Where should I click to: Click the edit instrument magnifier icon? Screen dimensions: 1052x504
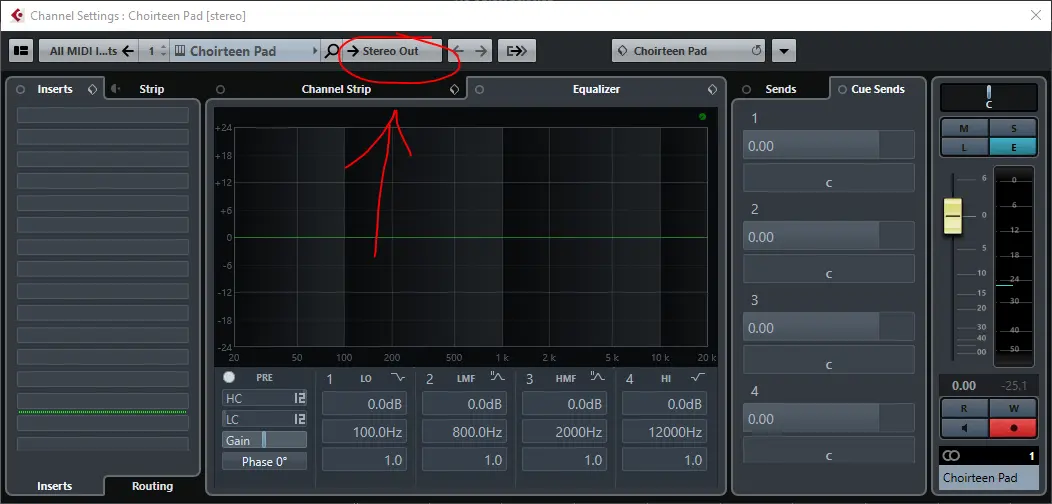pyautogui.click(x=332, y=51)
